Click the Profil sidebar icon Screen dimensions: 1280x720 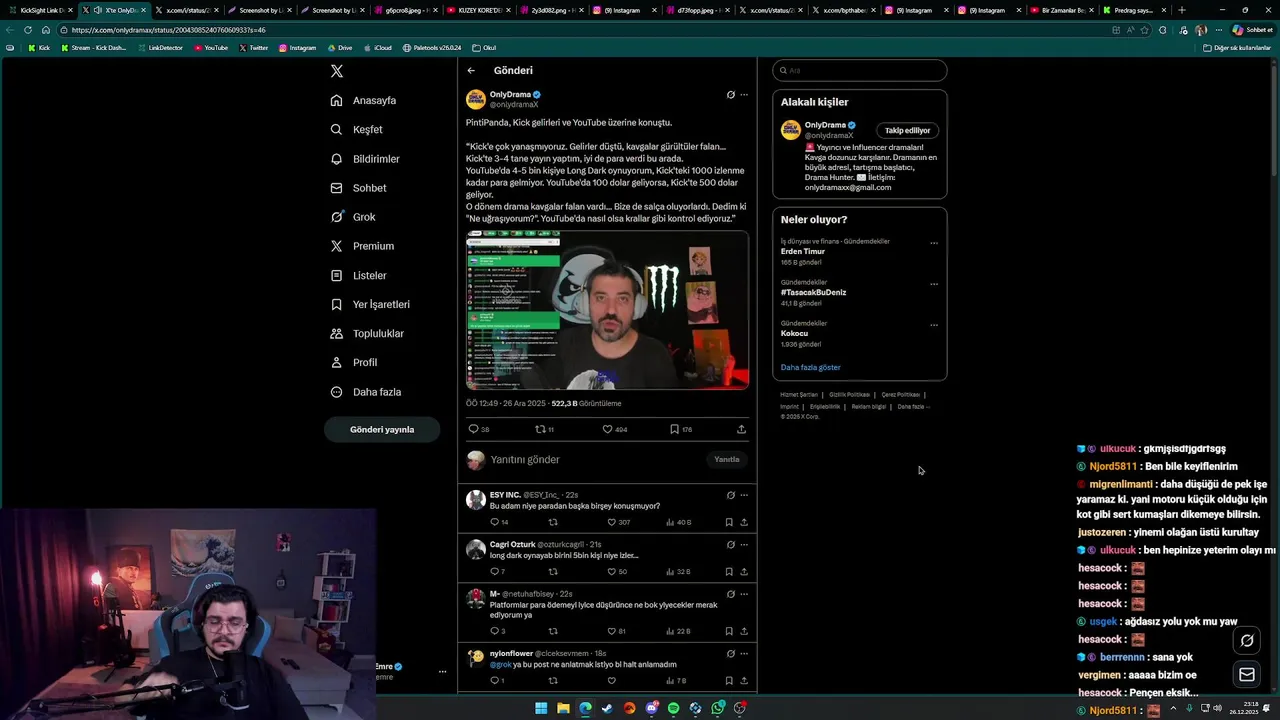[337, 362]
